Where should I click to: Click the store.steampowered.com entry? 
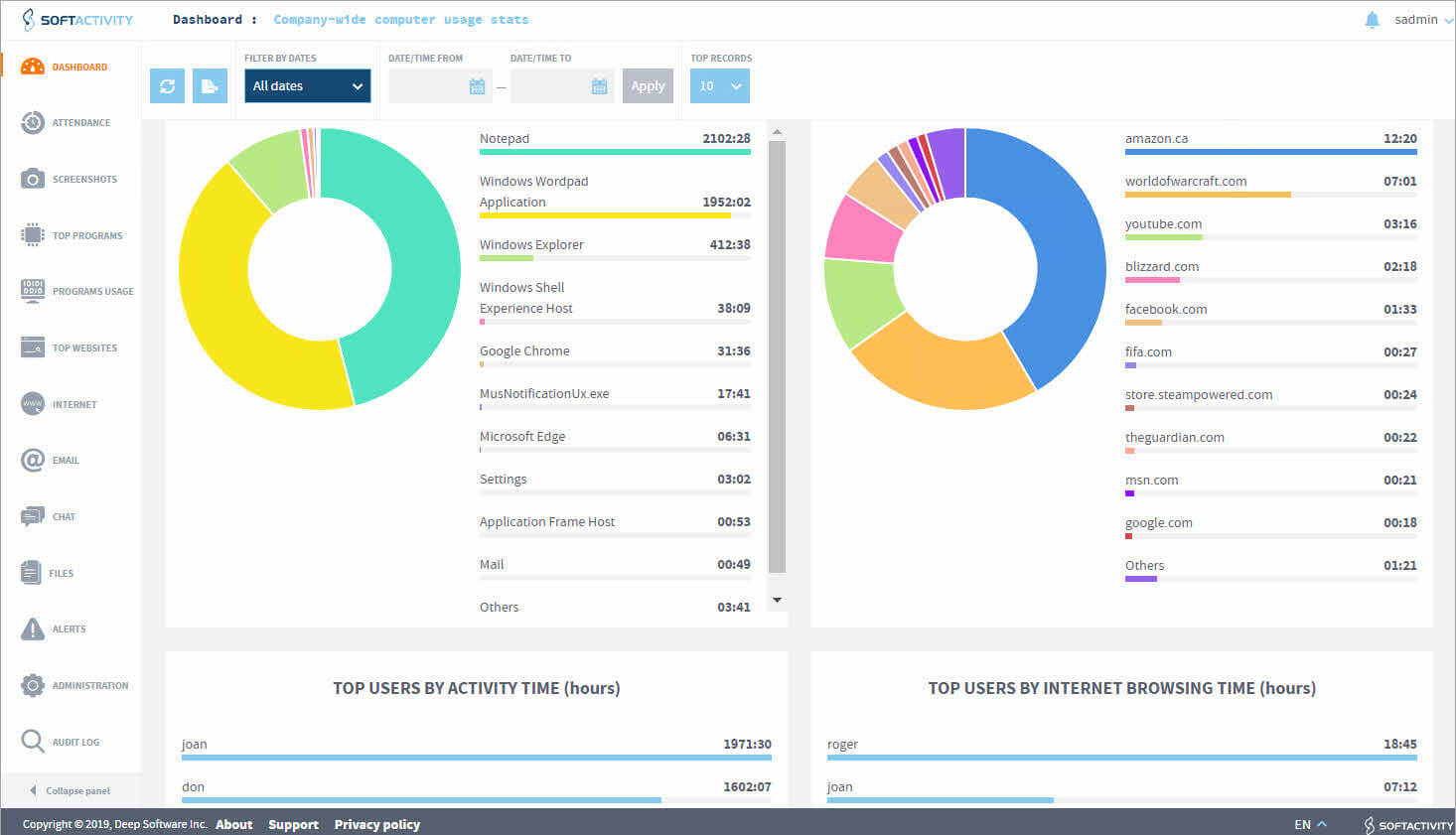click(1270, 398)
